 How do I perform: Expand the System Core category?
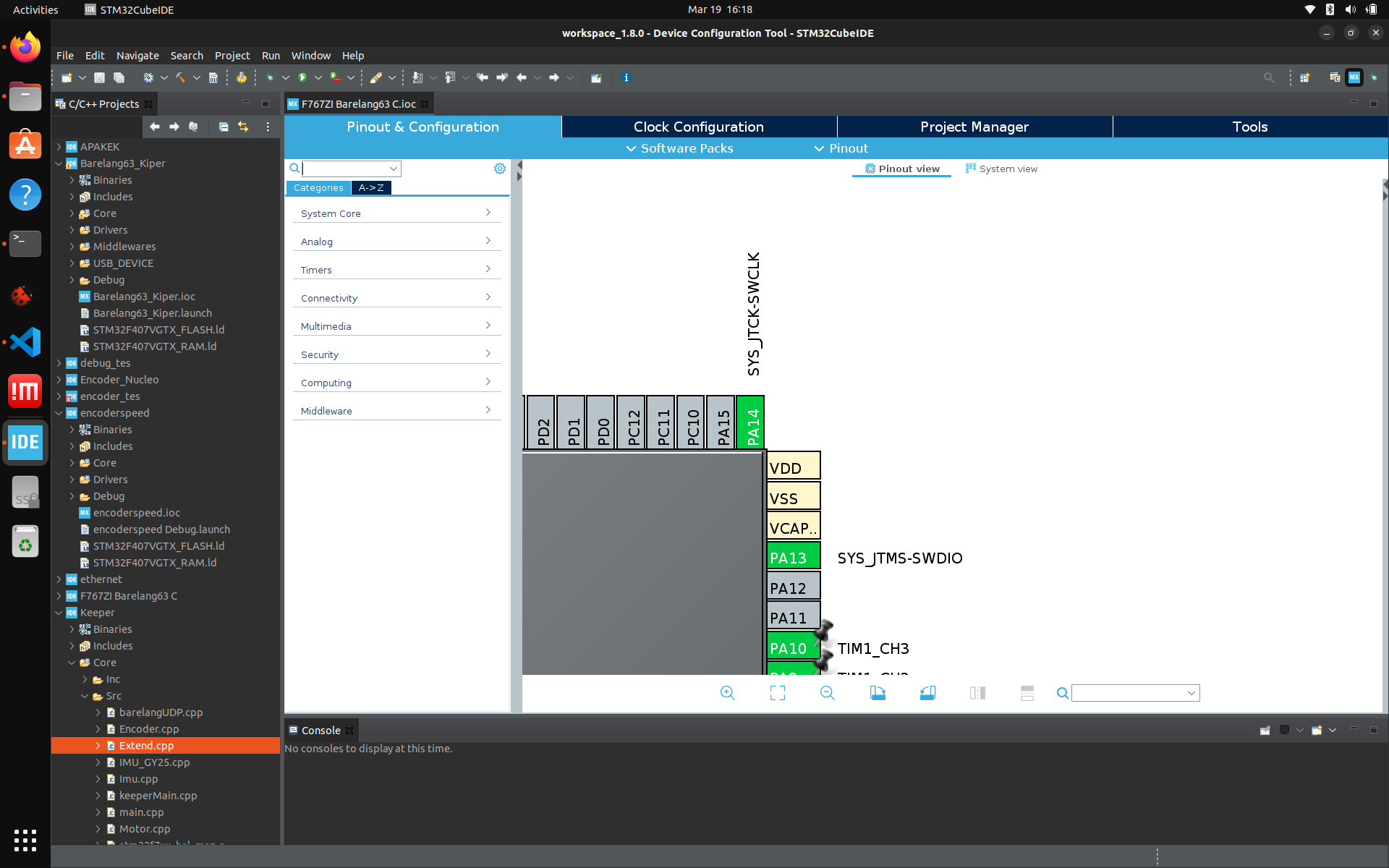tap(396, 213)
